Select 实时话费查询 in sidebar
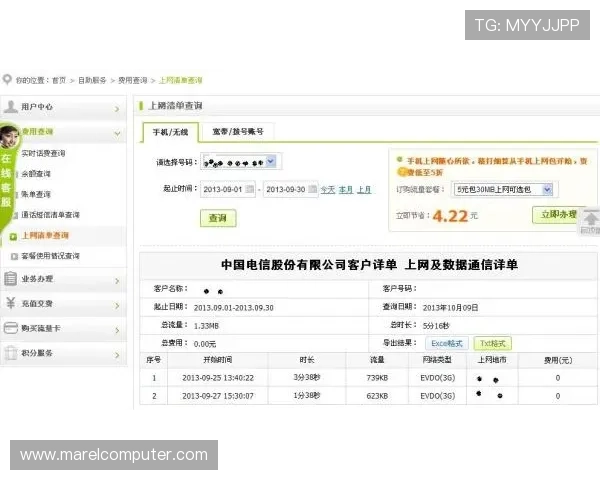The height and width of the screenshot is (480, 600). (x=43, y=153)
